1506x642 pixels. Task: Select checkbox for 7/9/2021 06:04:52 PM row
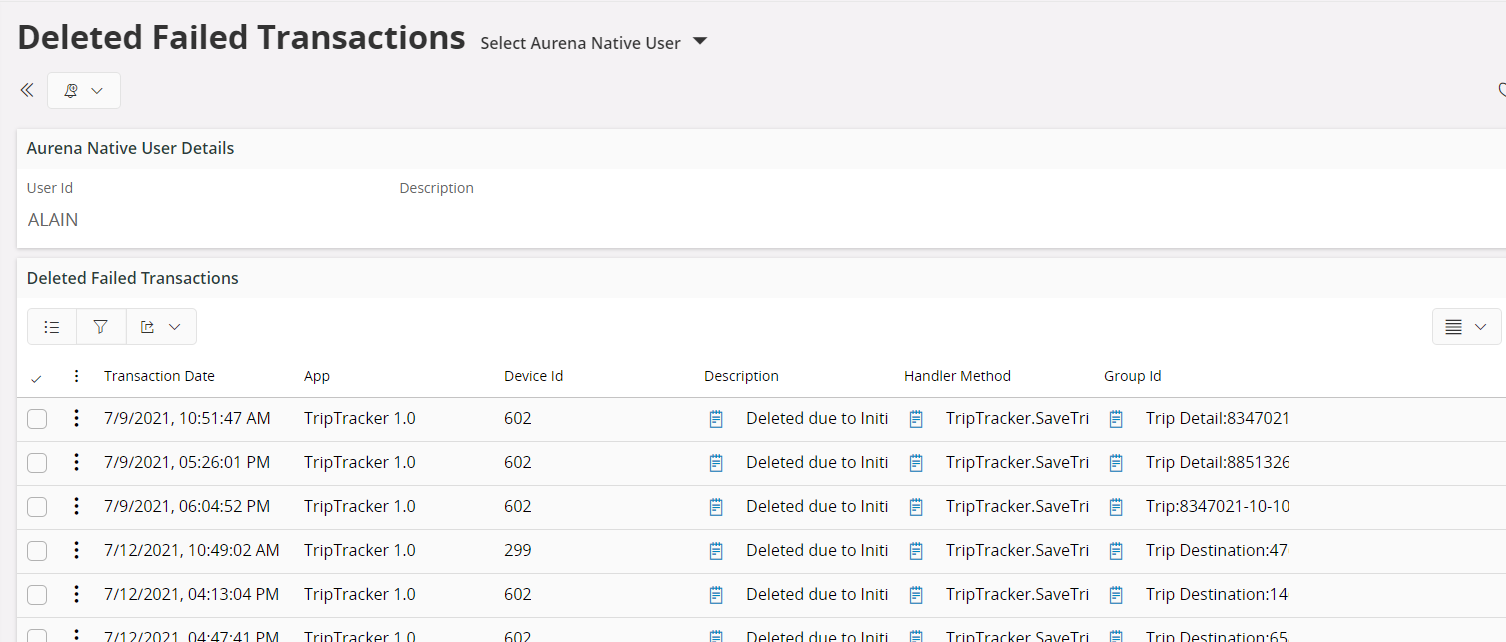pyautogui.click(x=37, y=507)
